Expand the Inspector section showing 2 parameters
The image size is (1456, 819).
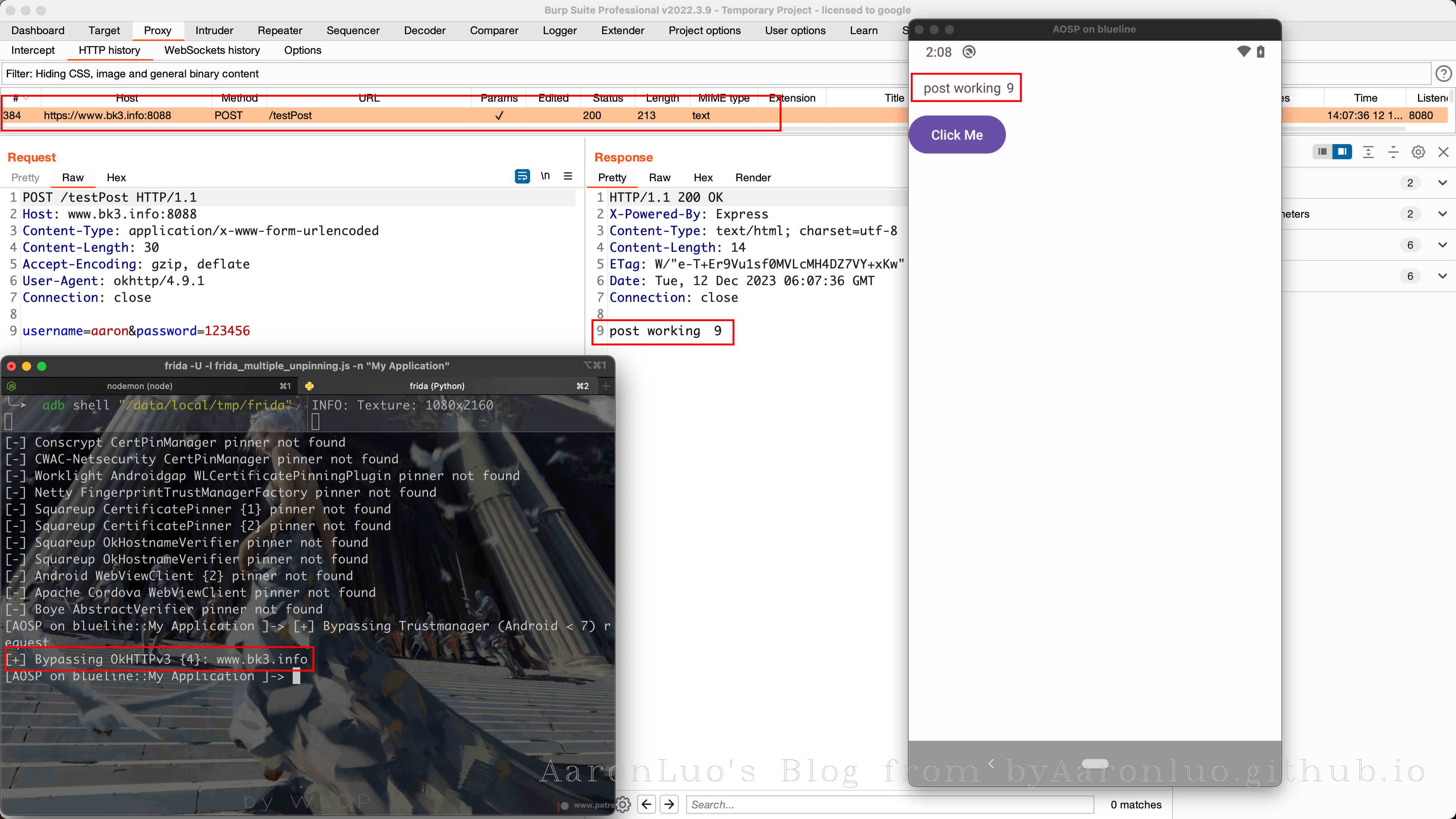[x=1442, y=213]
